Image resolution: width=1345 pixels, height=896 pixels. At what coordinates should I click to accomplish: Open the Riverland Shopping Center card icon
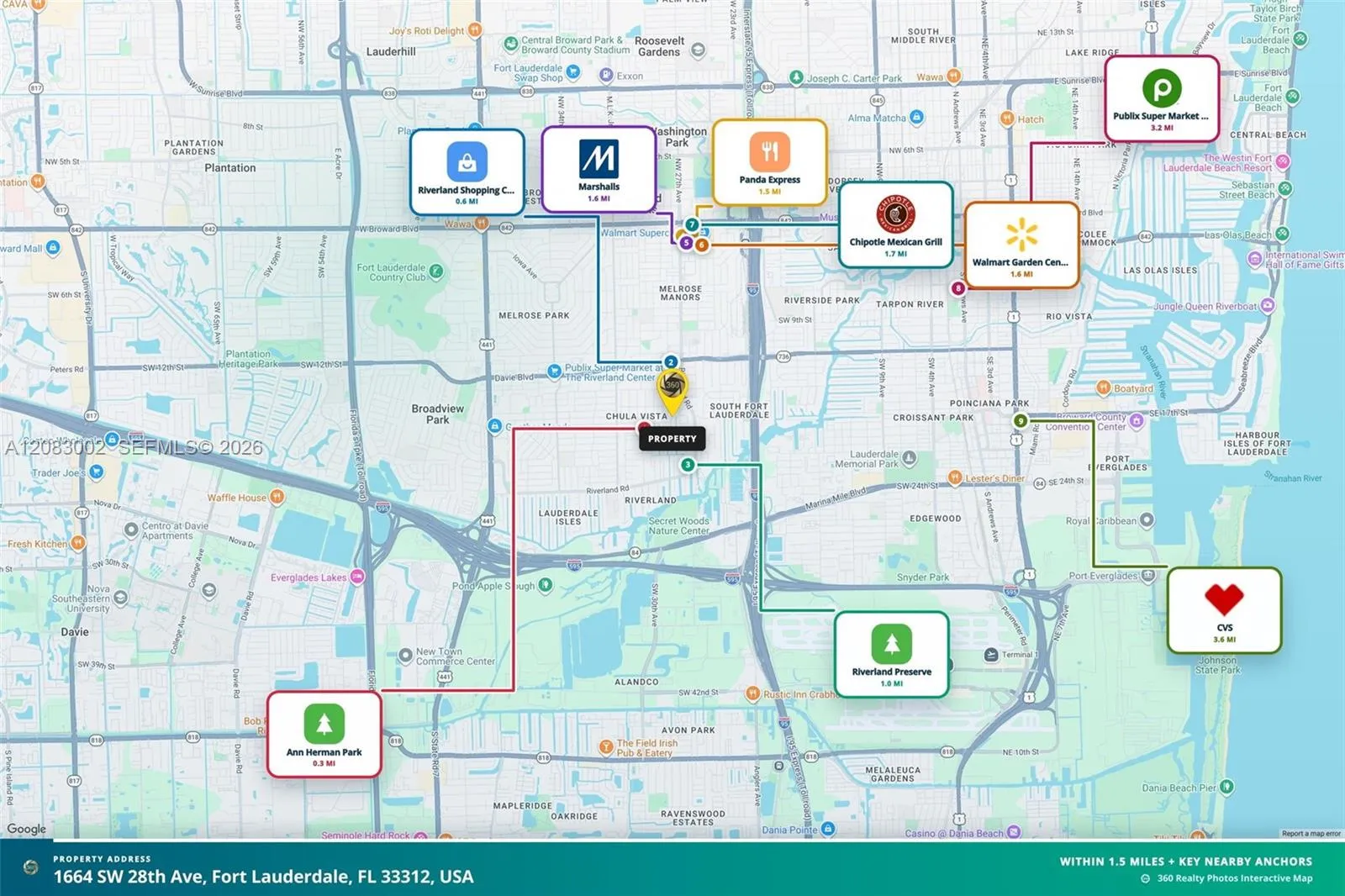point(467,161)
